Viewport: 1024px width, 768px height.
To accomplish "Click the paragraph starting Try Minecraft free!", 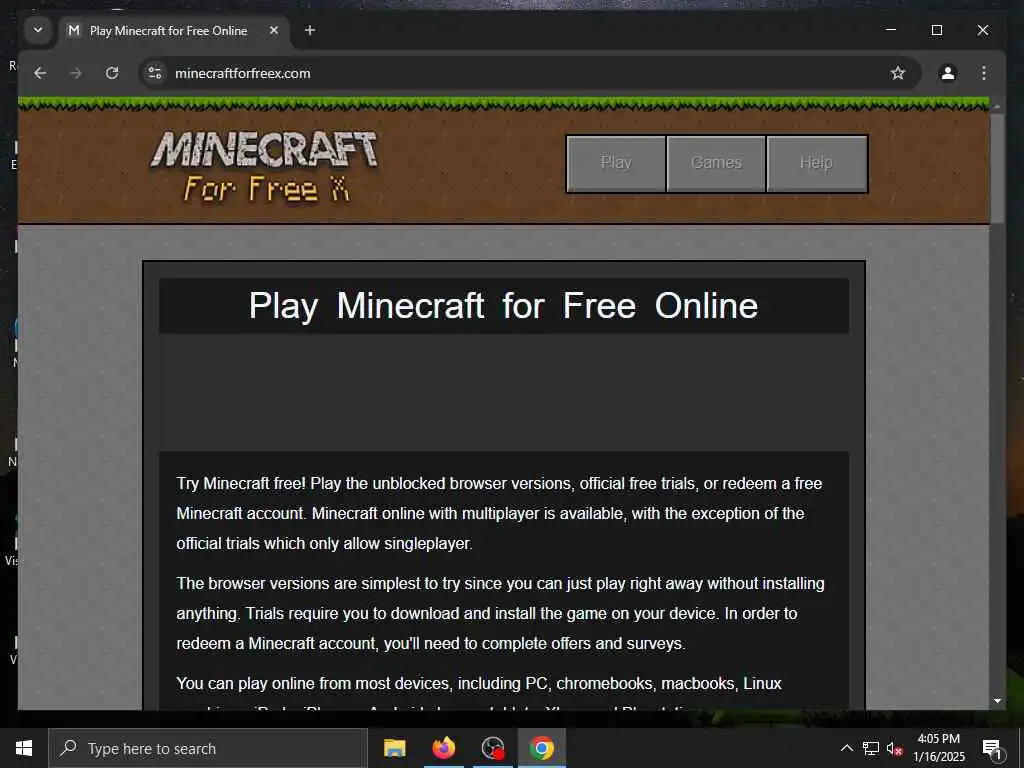I will point(500,513).
